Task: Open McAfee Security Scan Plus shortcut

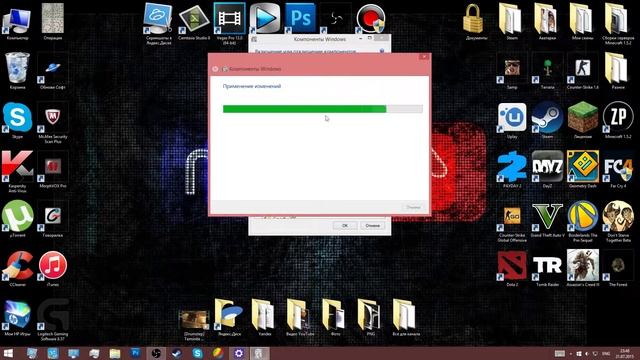Action: 53,121
